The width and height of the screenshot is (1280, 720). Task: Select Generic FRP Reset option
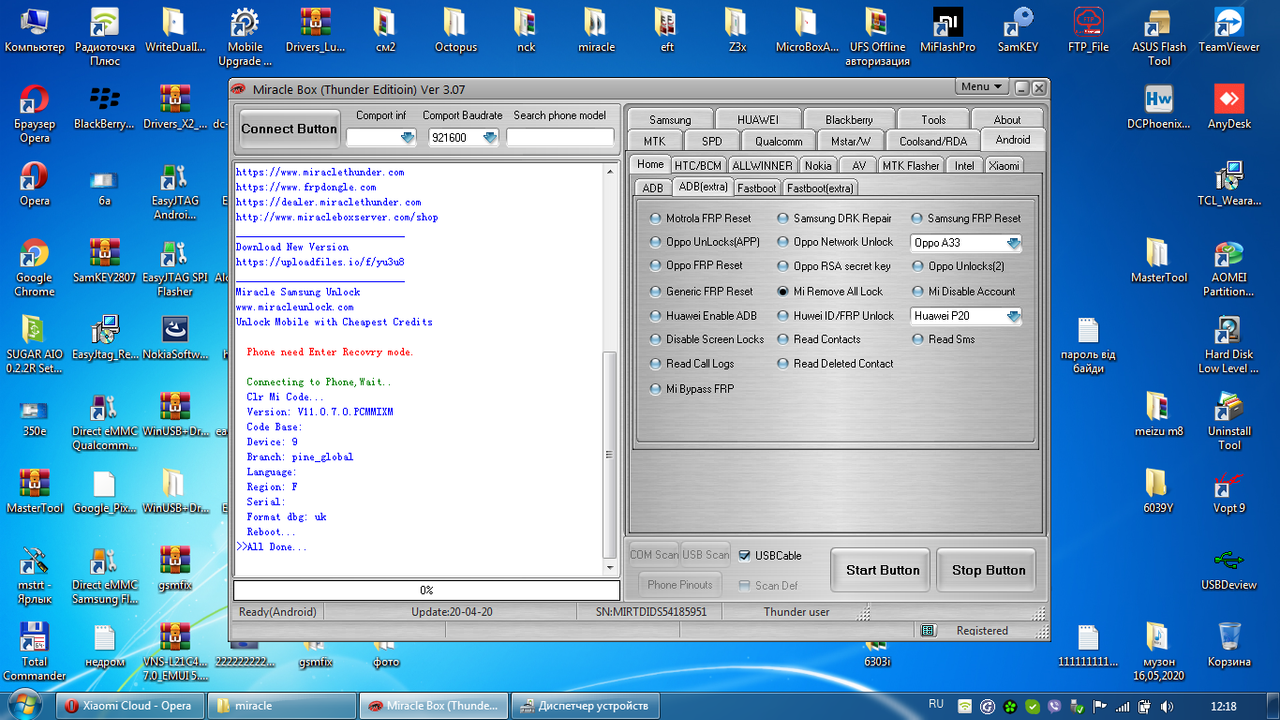tap(701, 291)
